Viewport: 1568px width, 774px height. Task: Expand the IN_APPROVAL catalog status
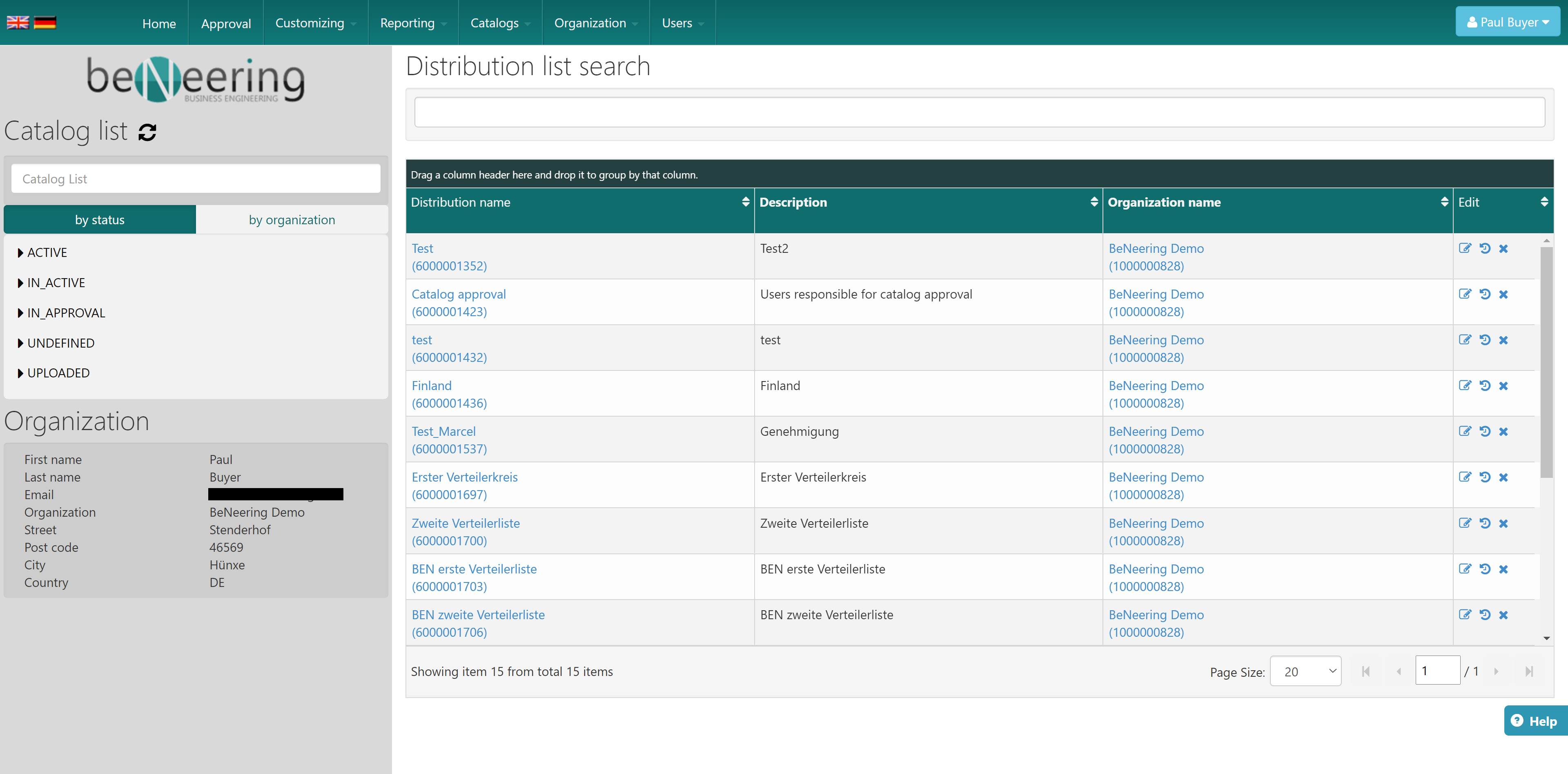pyautogui.click(x=21, y=313)
